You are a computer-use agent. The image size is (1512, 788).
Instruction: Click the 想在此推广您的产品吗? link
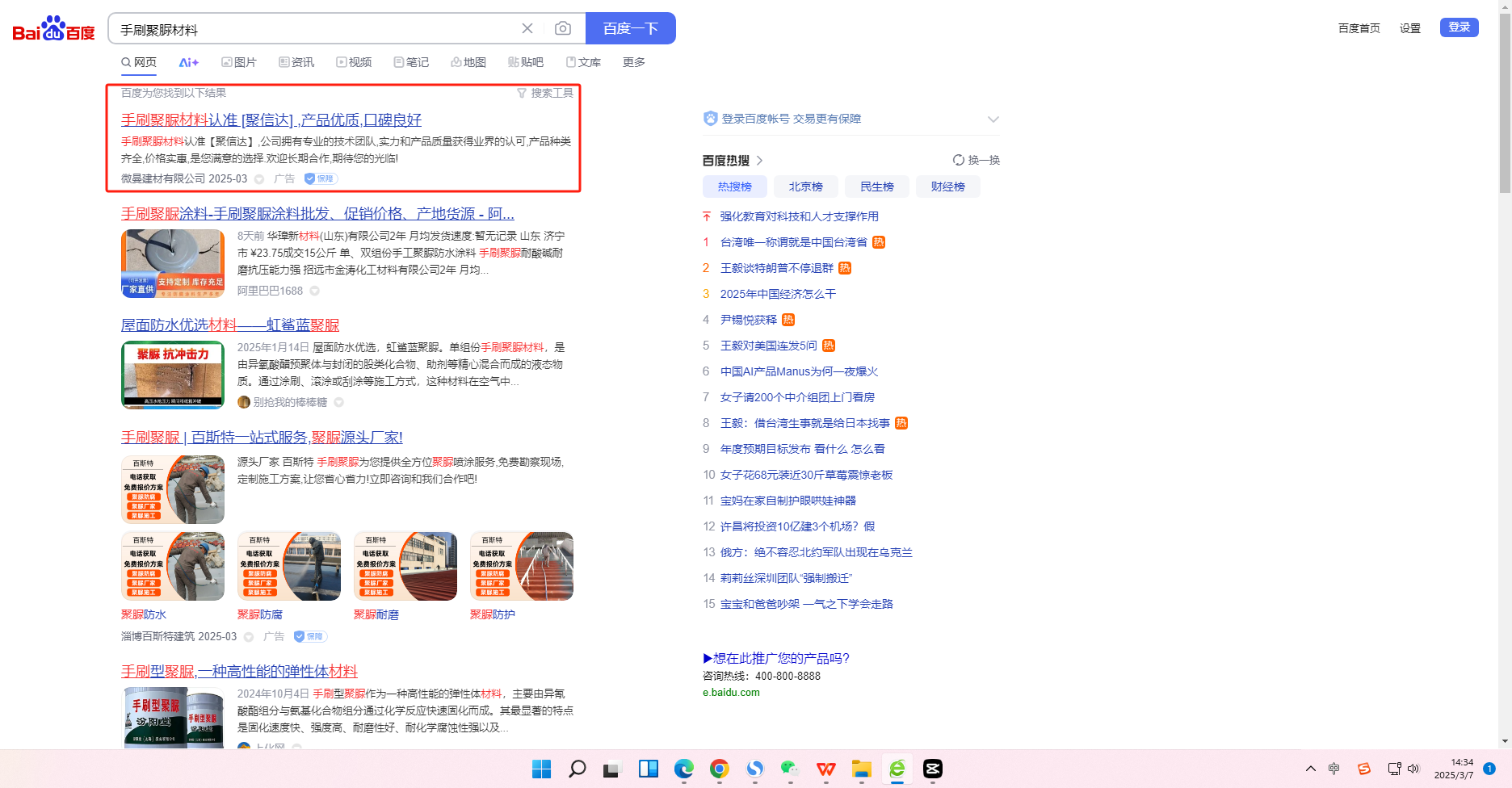(x=776, y=658)
